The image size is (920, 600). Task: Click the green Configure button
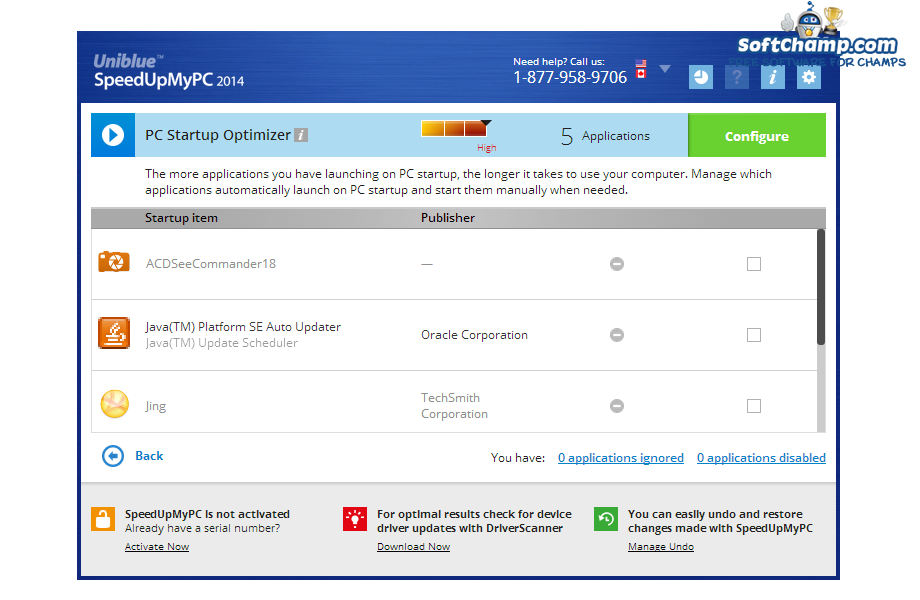click(757, 135)
